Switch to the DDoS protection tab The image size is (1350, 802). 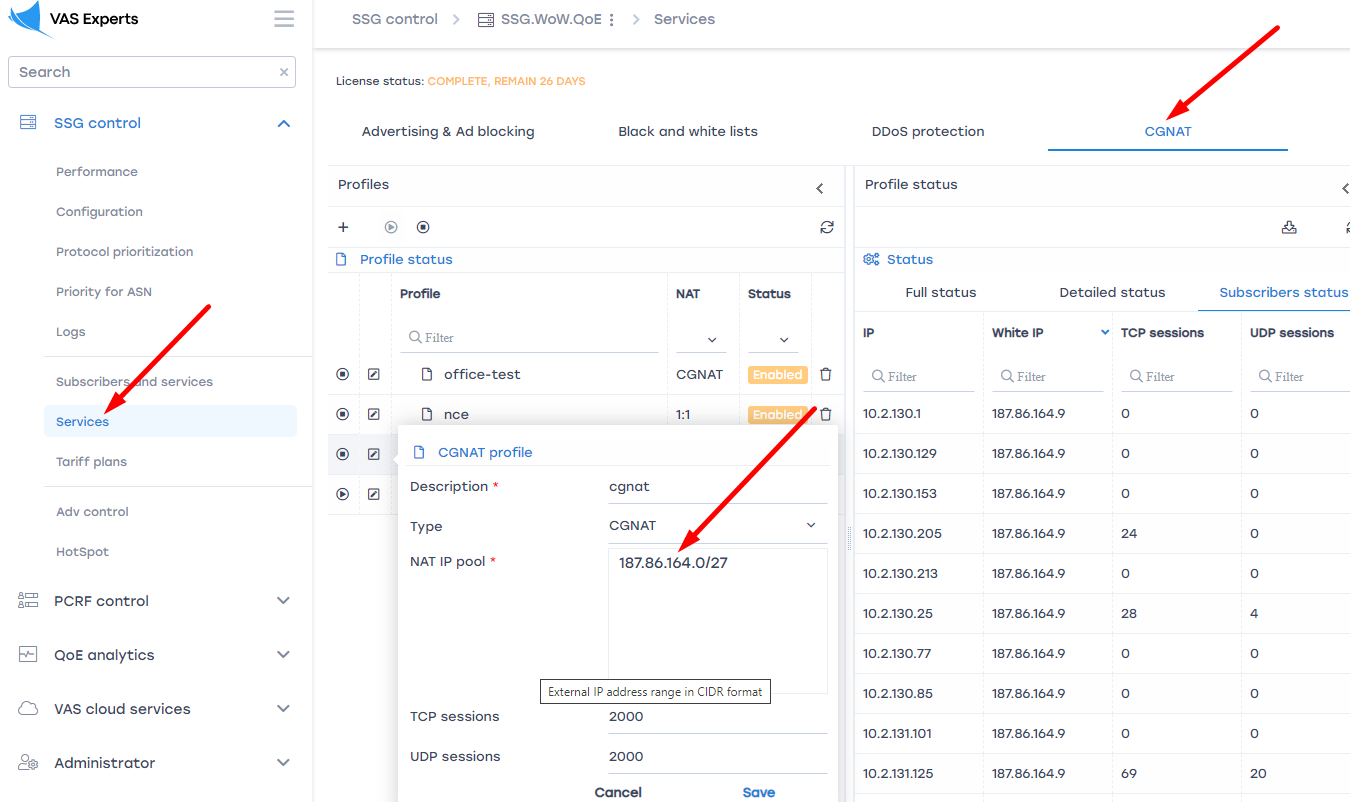click(x=927, y=131)
